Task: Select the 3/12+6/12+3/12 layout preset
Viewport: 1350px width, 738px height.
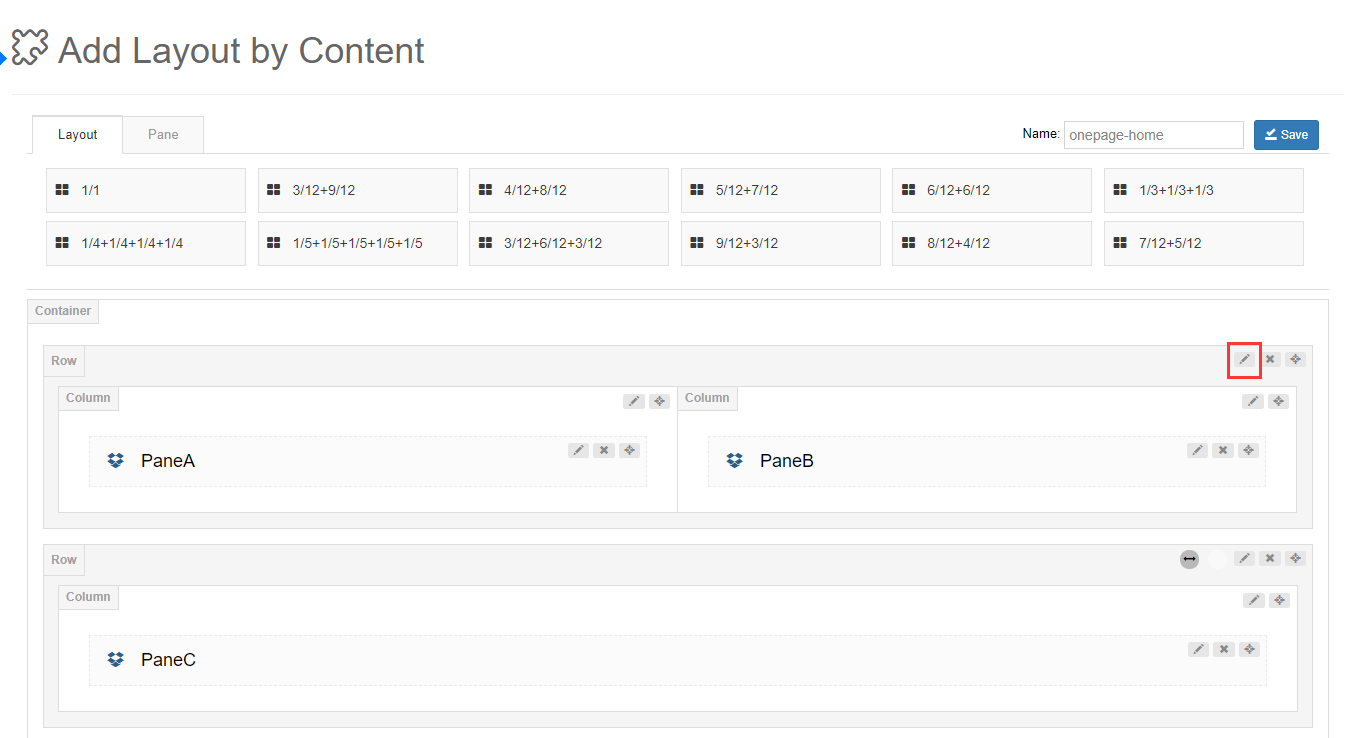Action: [x=569, y=243]
